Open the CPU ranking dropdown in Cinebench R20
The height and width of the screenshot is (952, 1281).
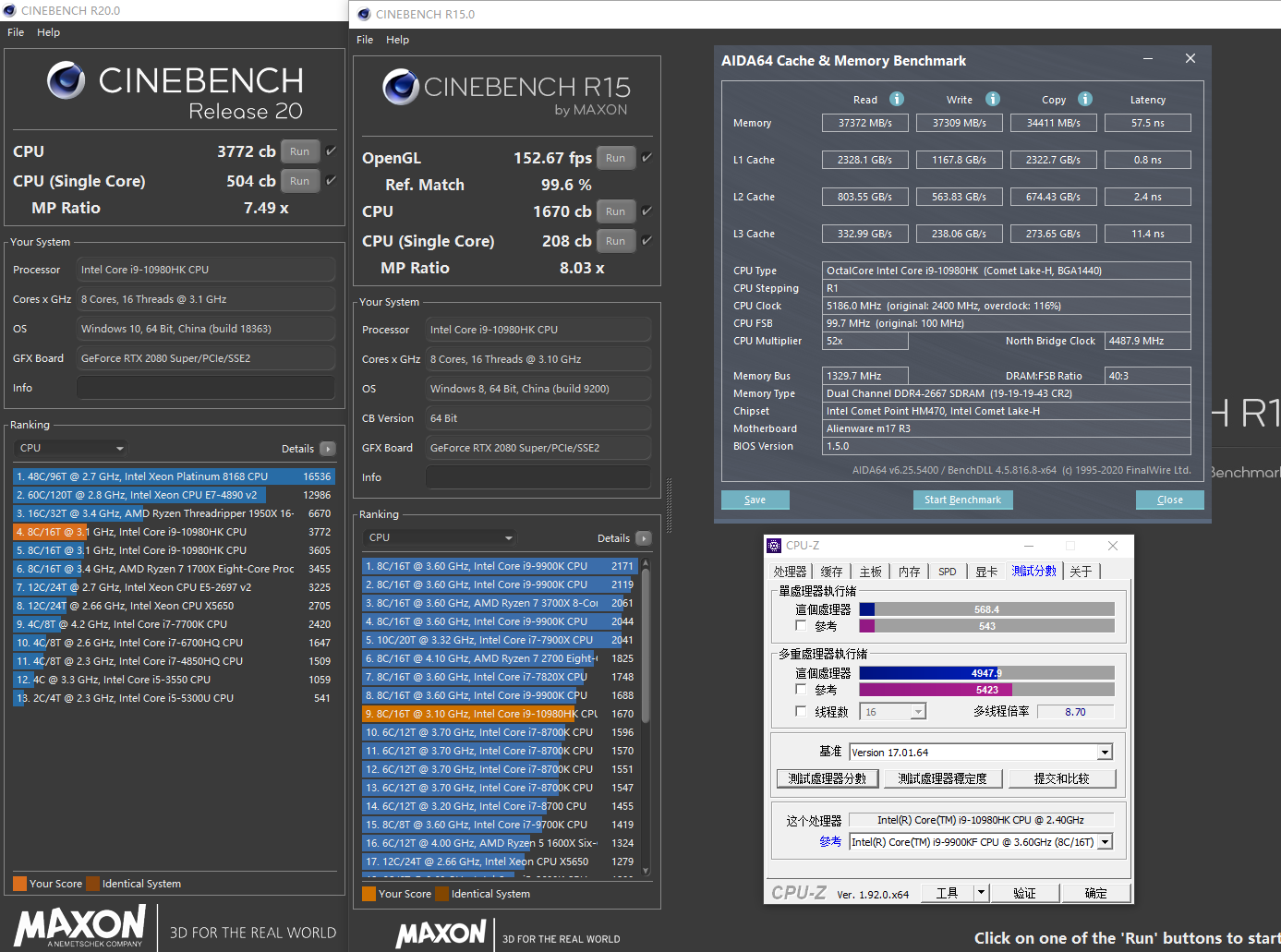pos(71,448)
